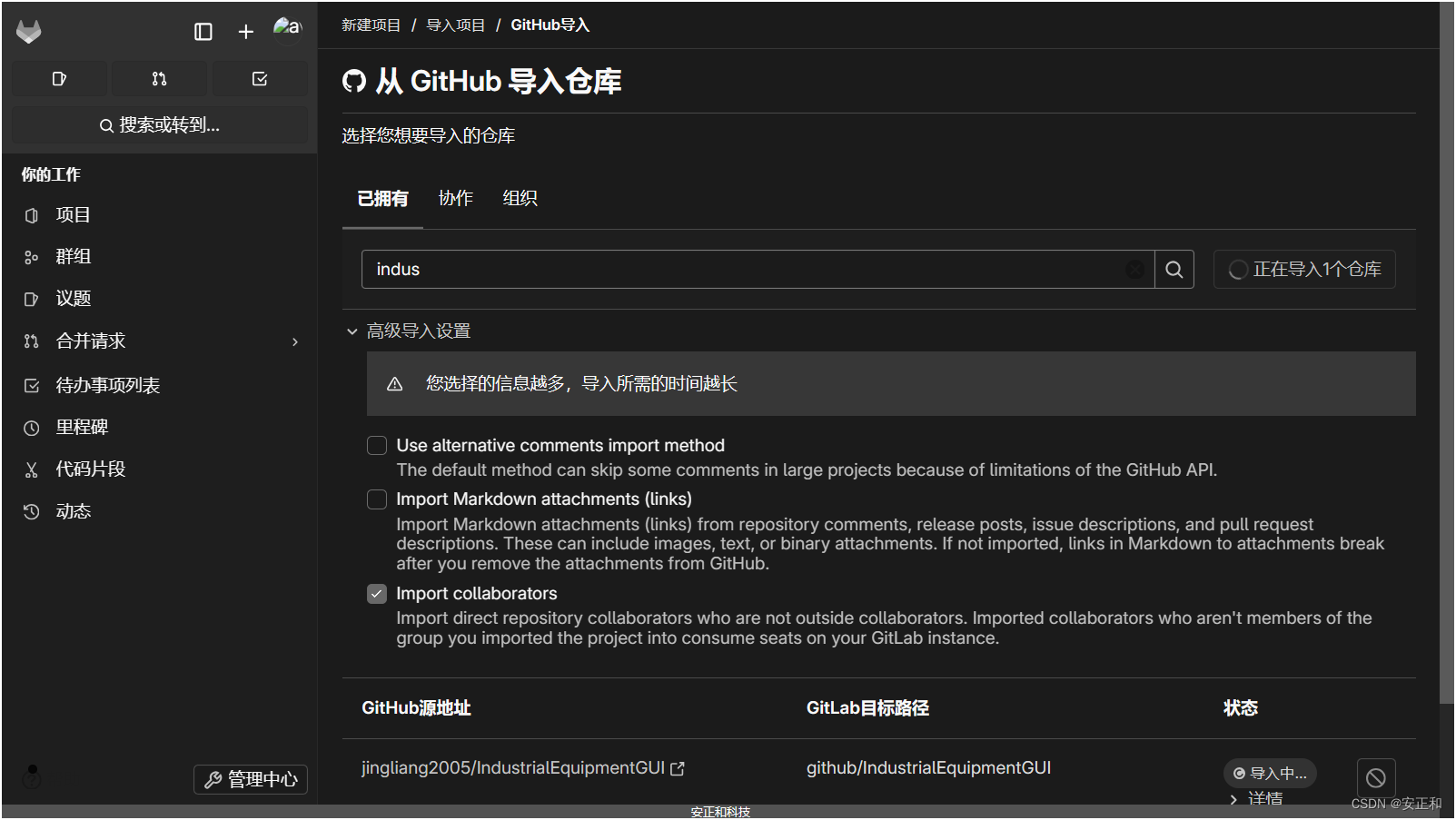This screenshot has width=1456, height=820.
Task: Go to 新建项目 breadcrumb
Action: point(371,25)
